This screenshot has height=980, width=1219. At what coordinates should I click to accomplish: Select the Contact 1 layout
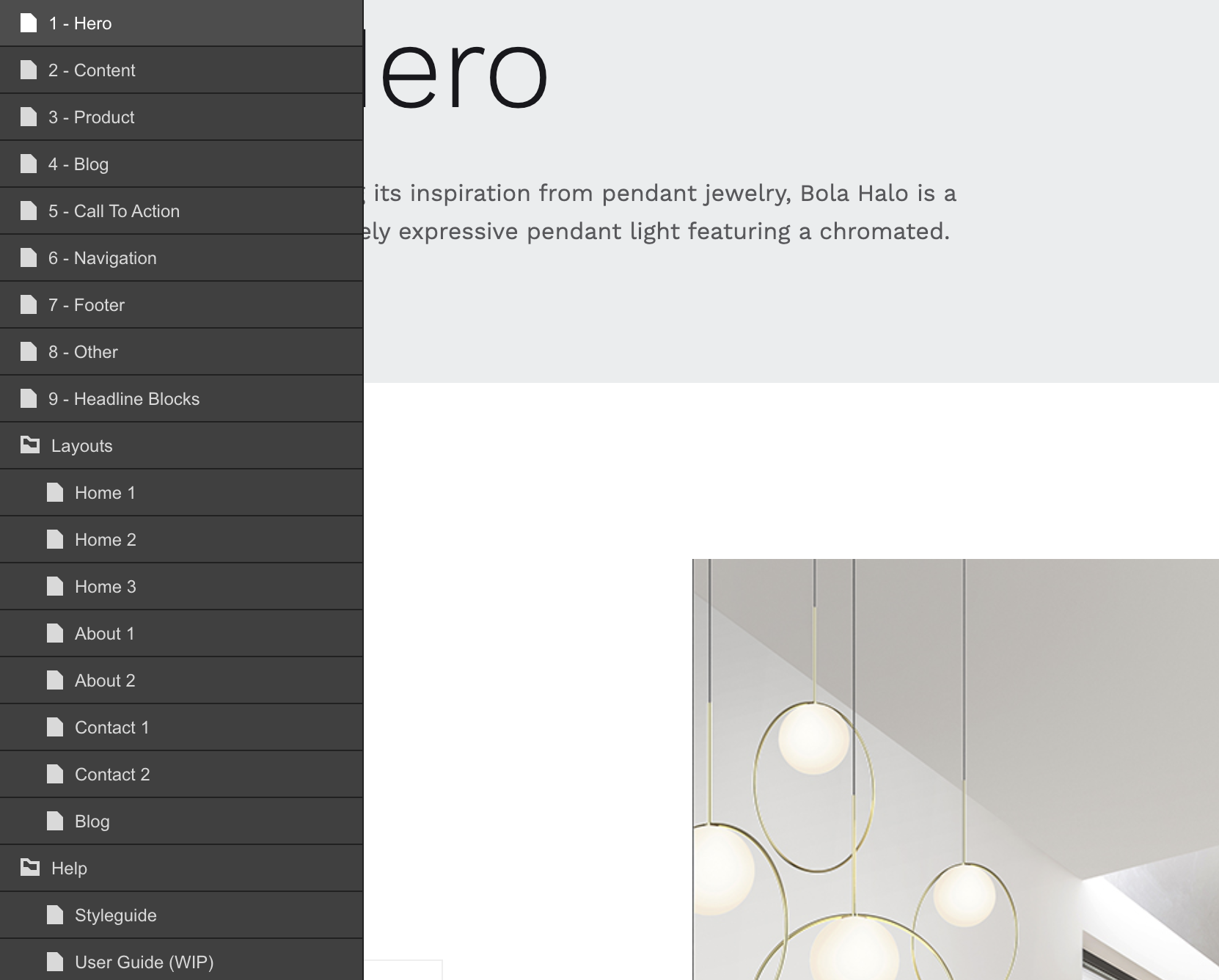[111, 728]
